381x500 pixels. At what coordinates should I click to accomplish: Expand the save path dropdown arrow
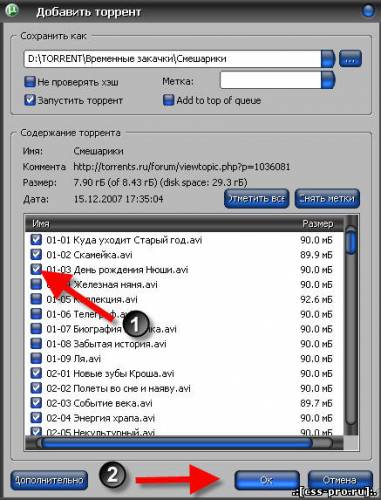pyautogui.click(x=328, y=59)
